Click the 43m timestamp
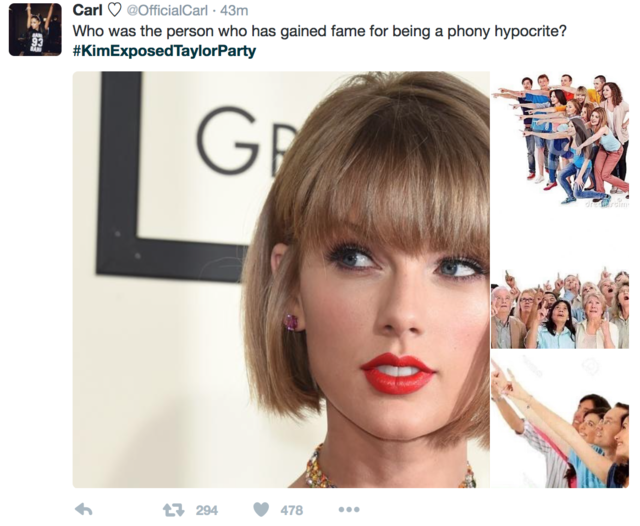Viewport: 640px width, 526px height. 234,11
